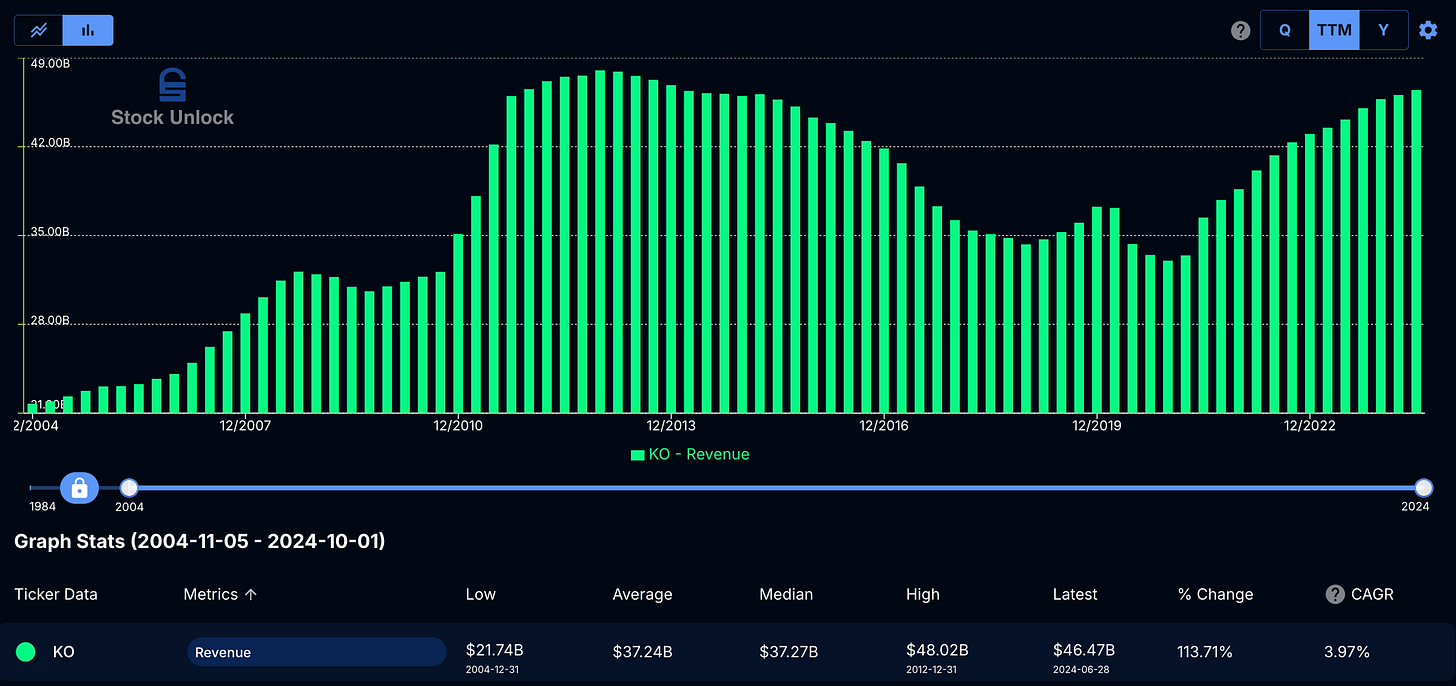This screenshot has width=1456, height=686.
Task: Click the 12/2019 axis label
Action: [1097, 426]
